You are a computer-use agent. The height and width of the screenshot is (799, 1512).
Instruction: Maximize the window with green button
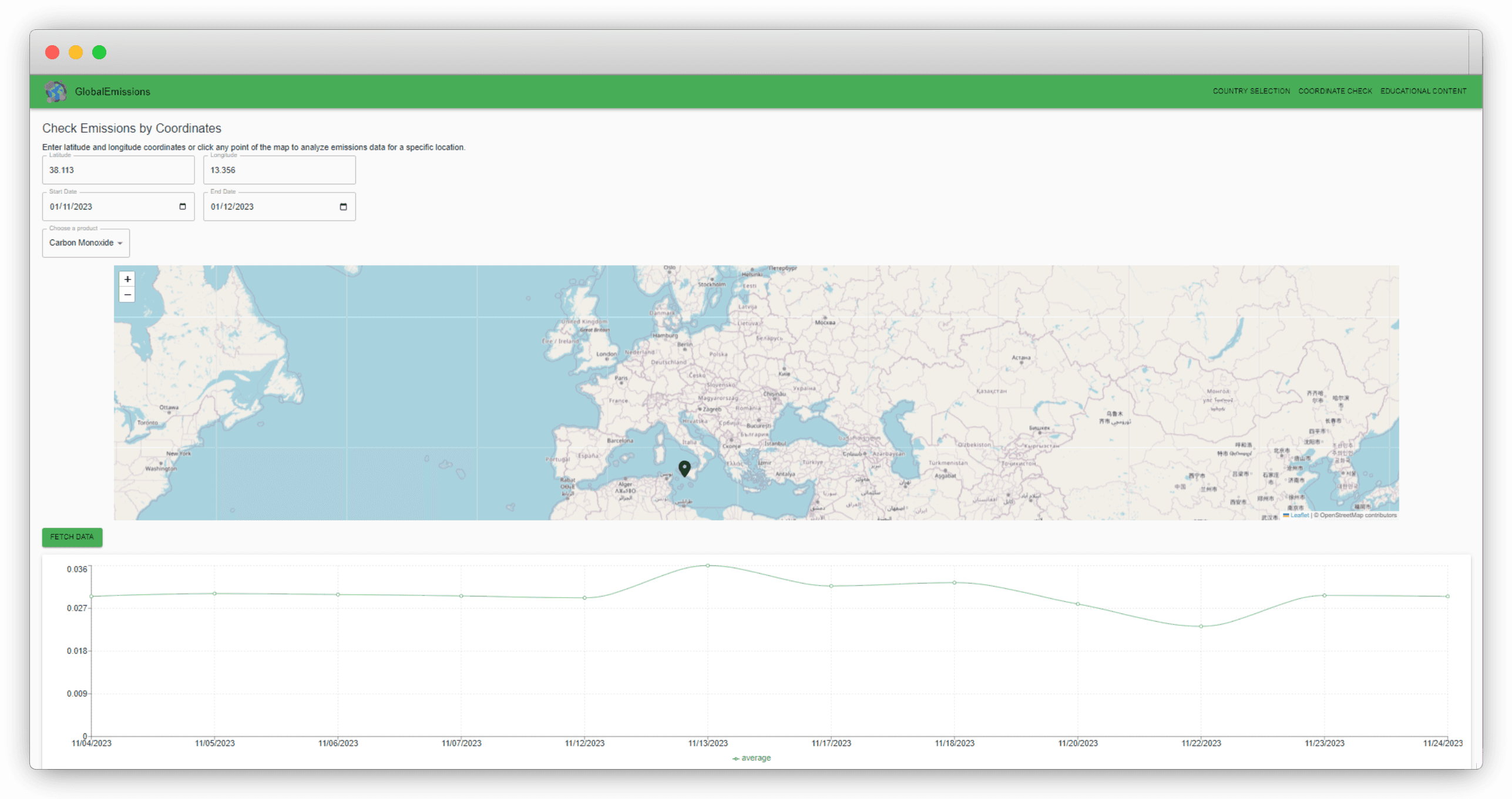coord(99,52)
